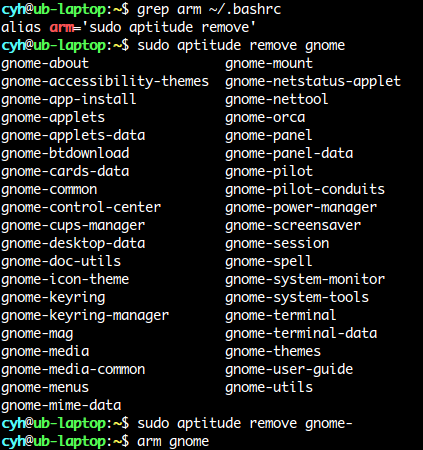423x450 pixels.
Task: Click gnome-accessibility-themes in the list
Action: [x=105, y=82]
